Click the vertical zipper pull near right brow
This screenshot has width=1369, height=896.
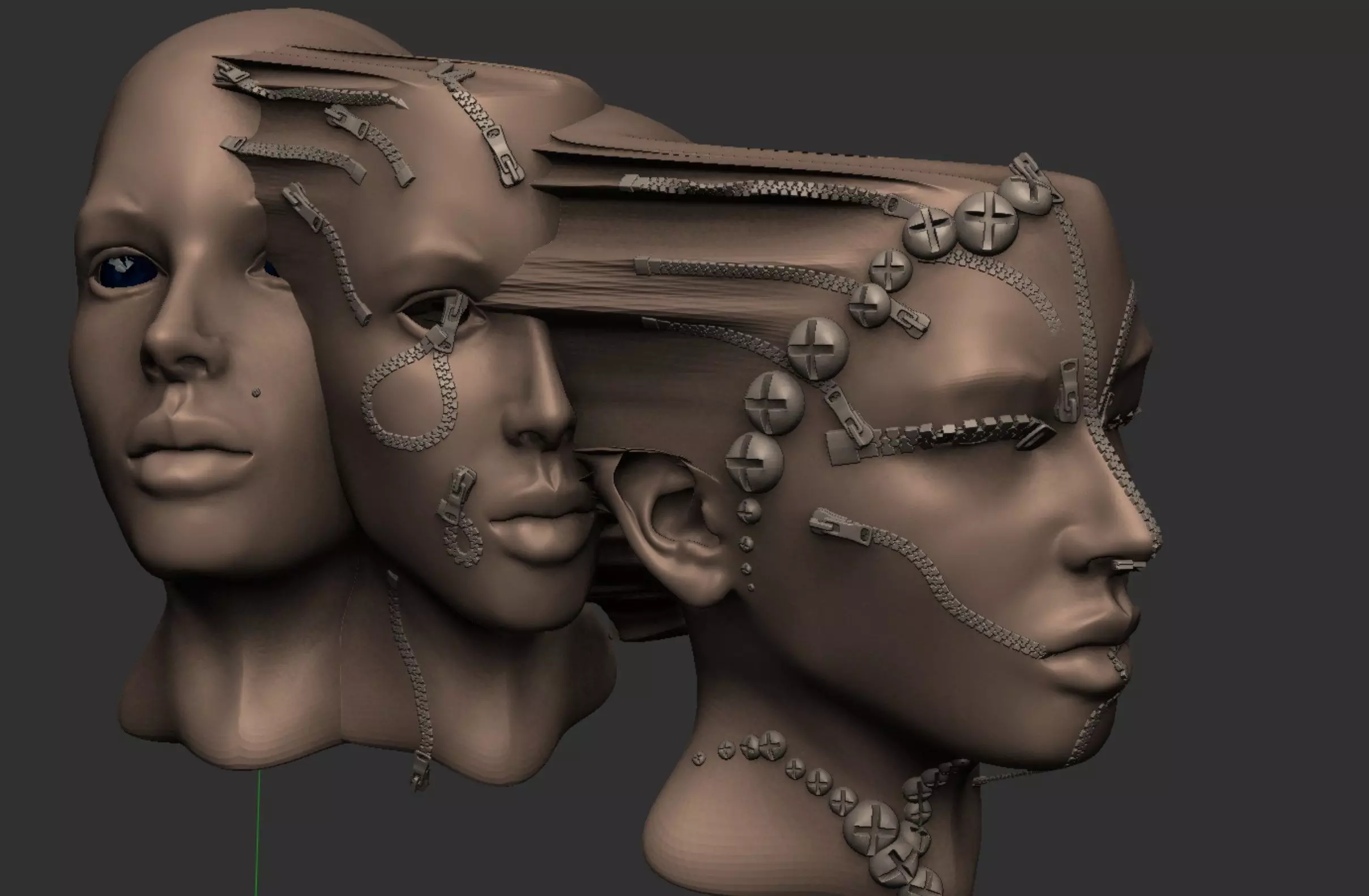[1068, 391]
